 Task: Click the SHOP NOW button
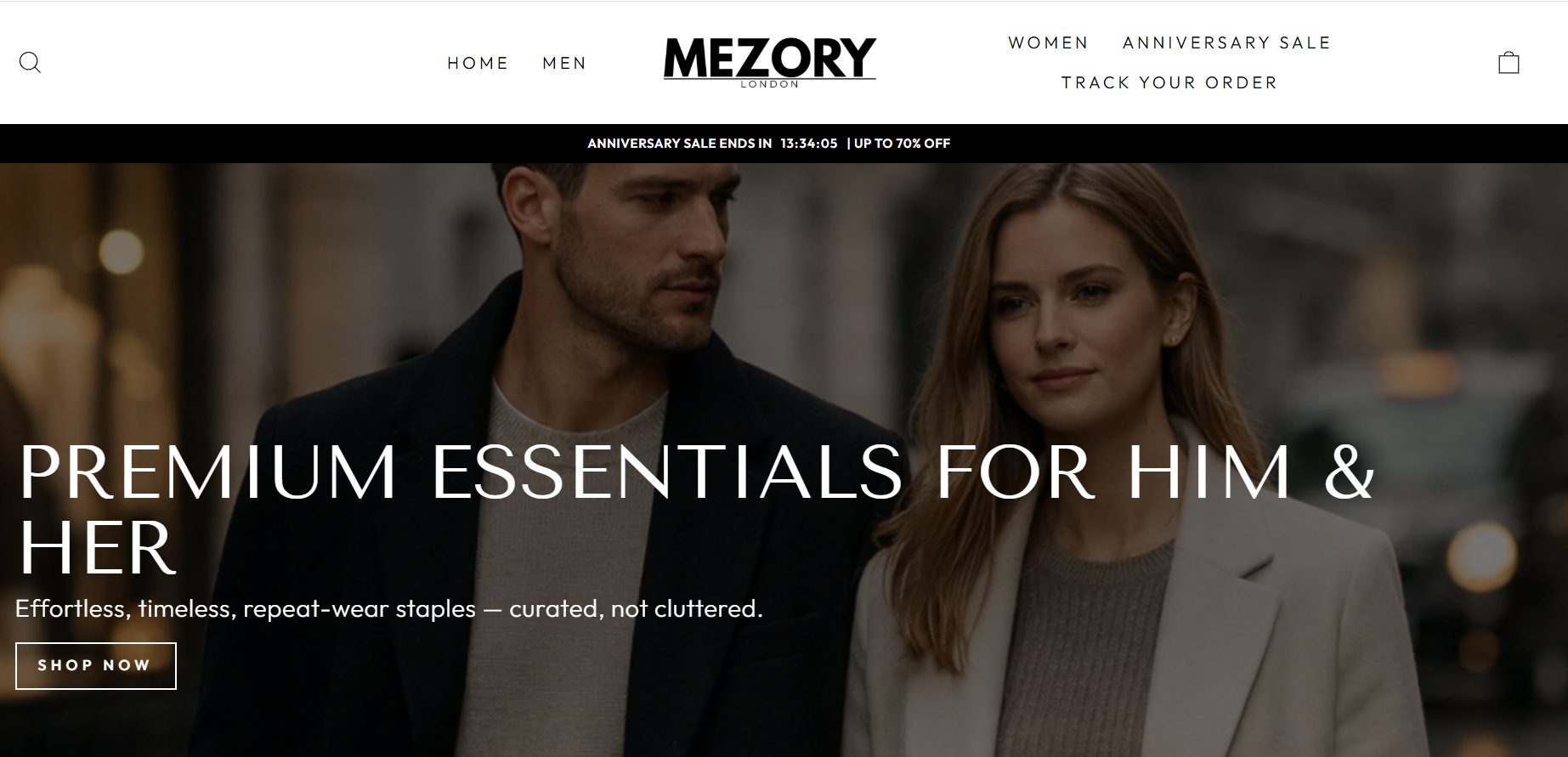[x=96, y=665]
